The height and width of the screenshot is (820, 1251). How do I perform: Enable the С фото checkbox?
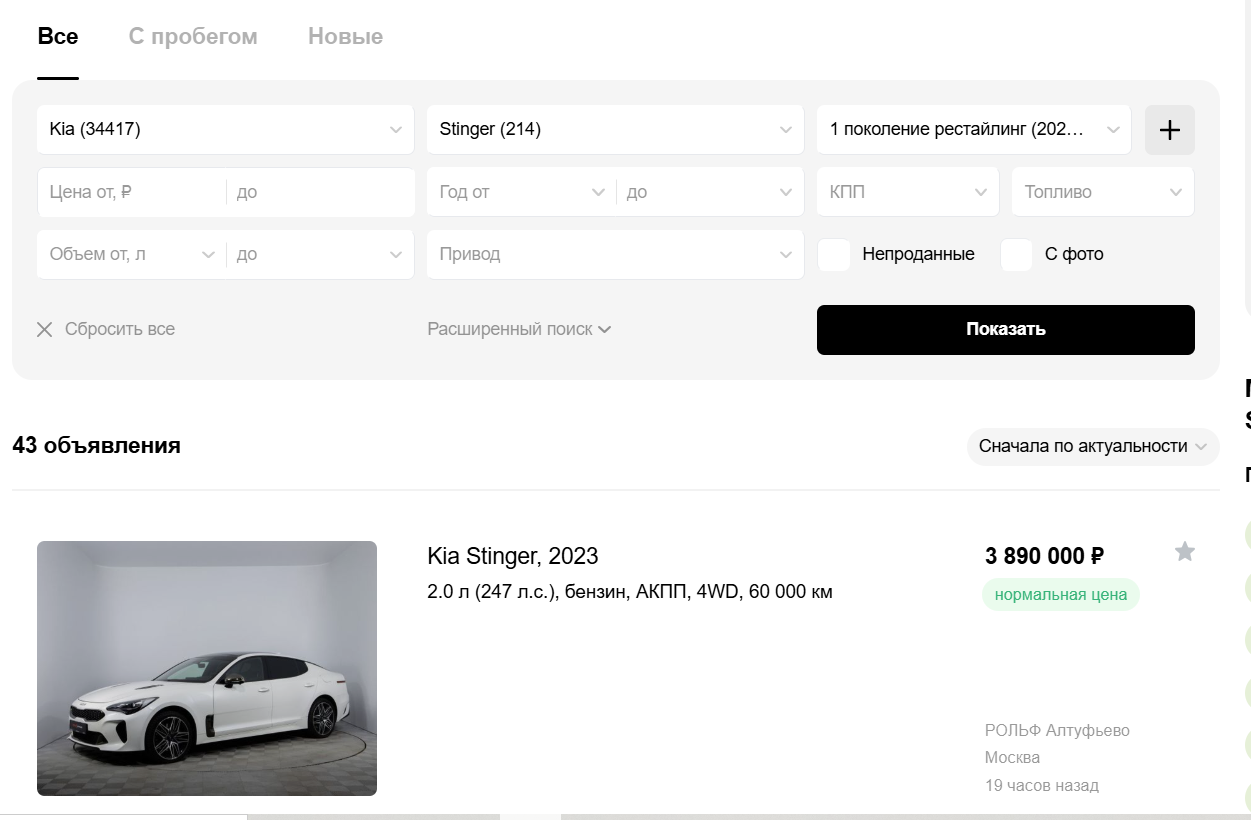1016,255
